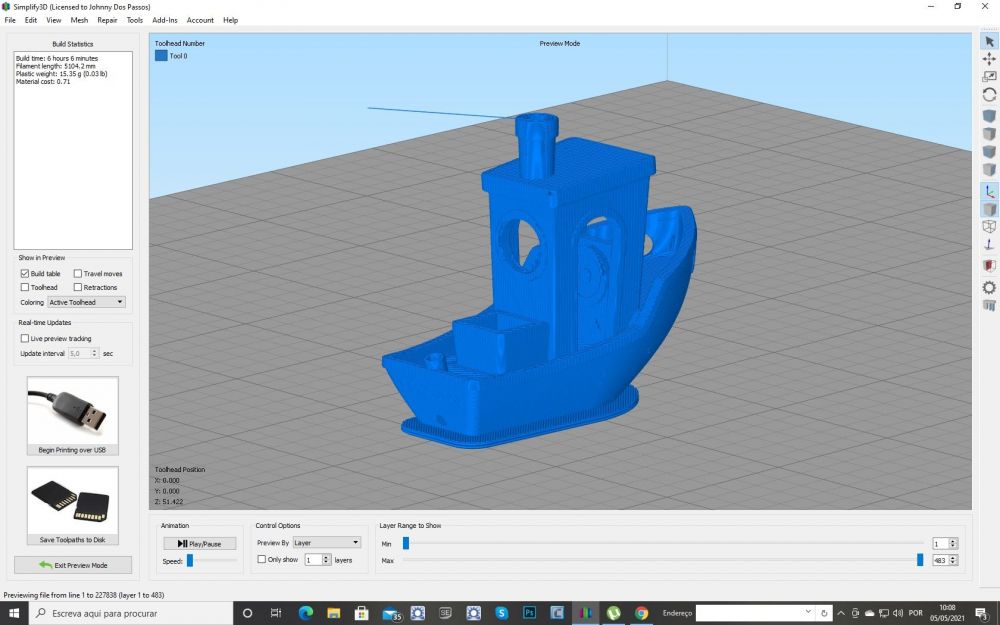The width and height of the screenshot is (1000, 625).
Task: Choose the scale model tool
Action: click(989, 76)
